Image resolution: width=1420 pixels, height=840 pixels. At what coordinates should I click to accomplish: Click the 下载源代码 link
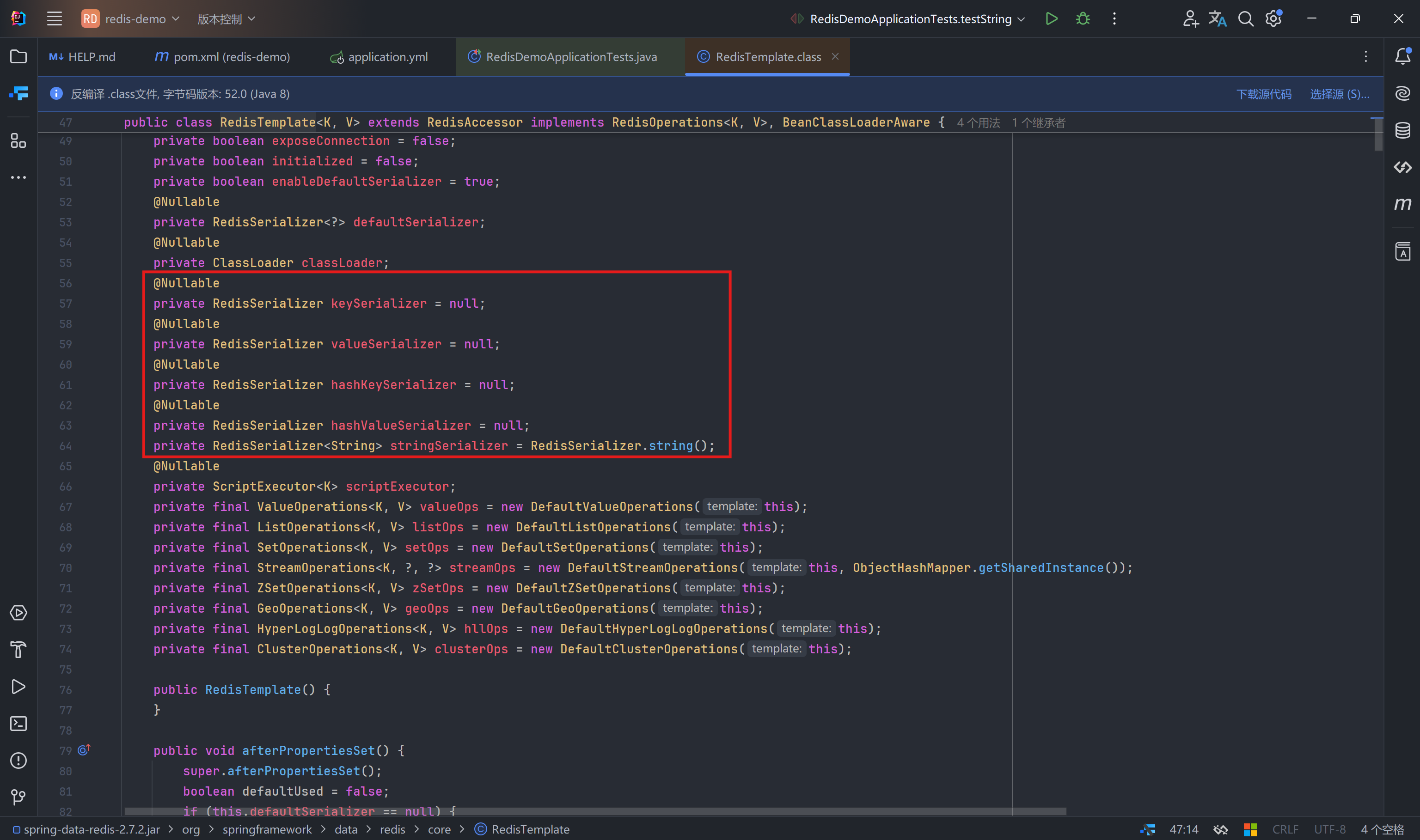coord(1263,94)
